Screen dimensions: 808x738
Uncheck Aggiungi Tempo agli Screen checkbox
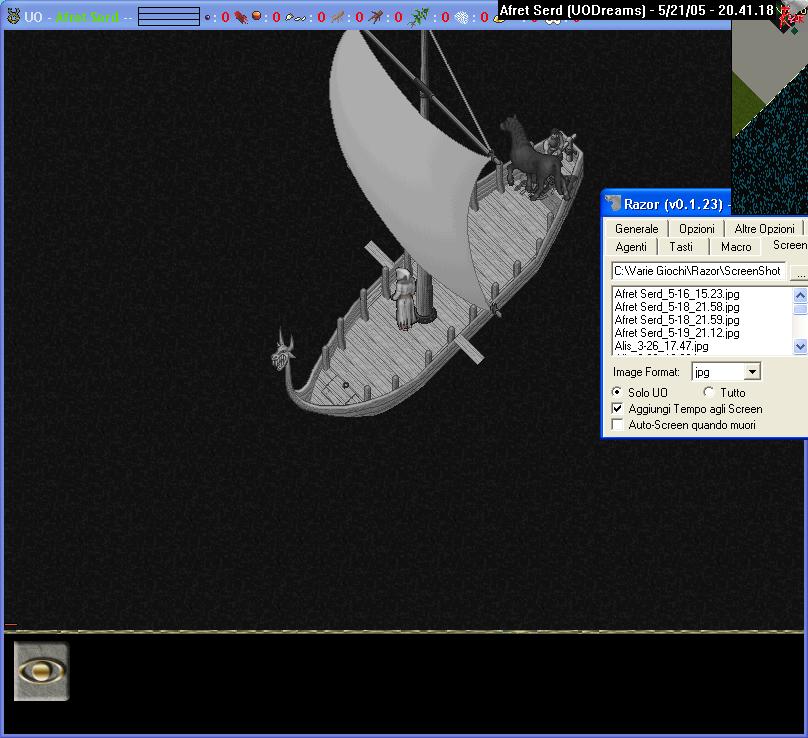point(617,408)
